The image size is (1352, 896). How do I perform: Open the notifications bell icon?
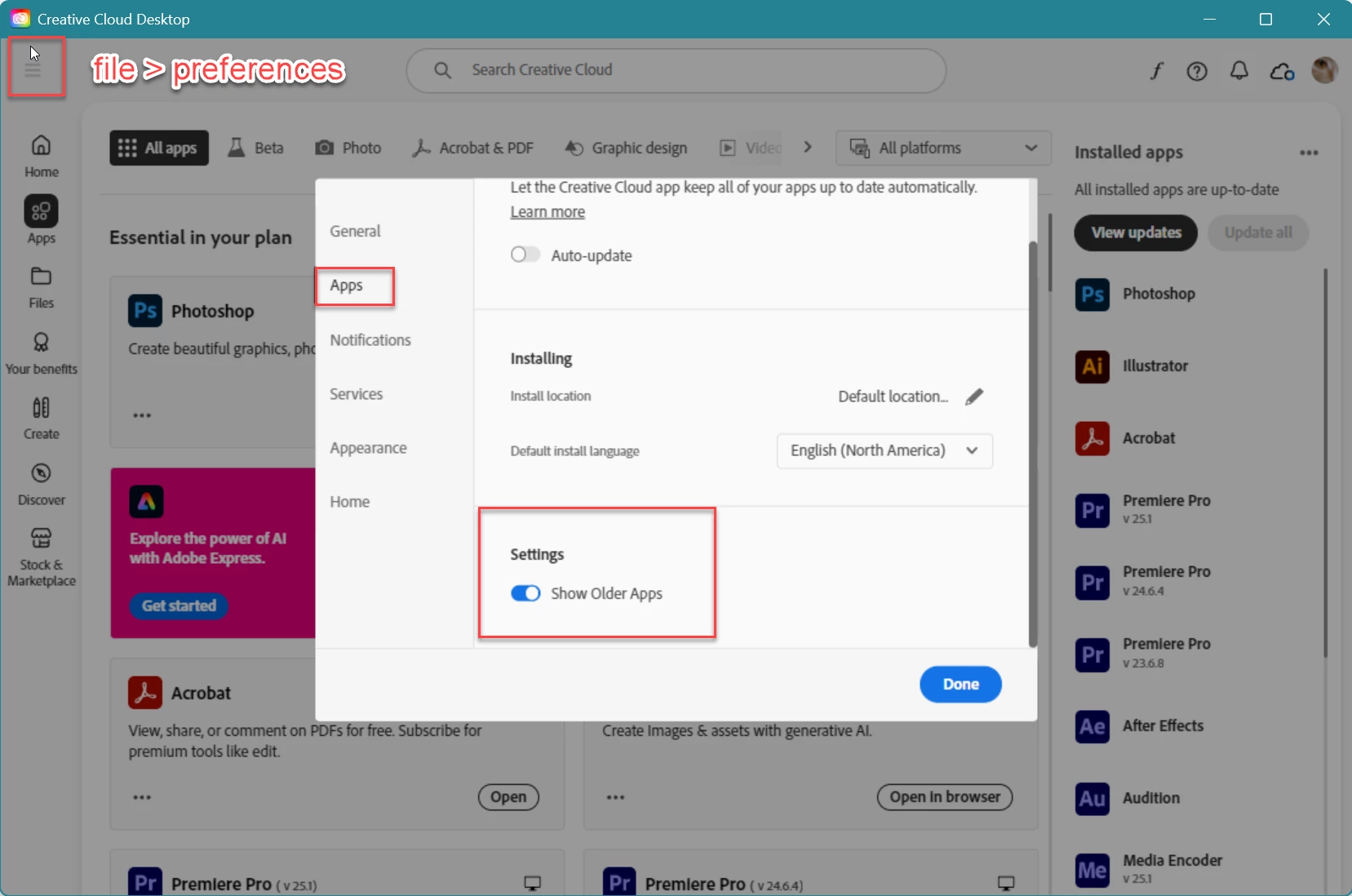(x=1239, y=71)
